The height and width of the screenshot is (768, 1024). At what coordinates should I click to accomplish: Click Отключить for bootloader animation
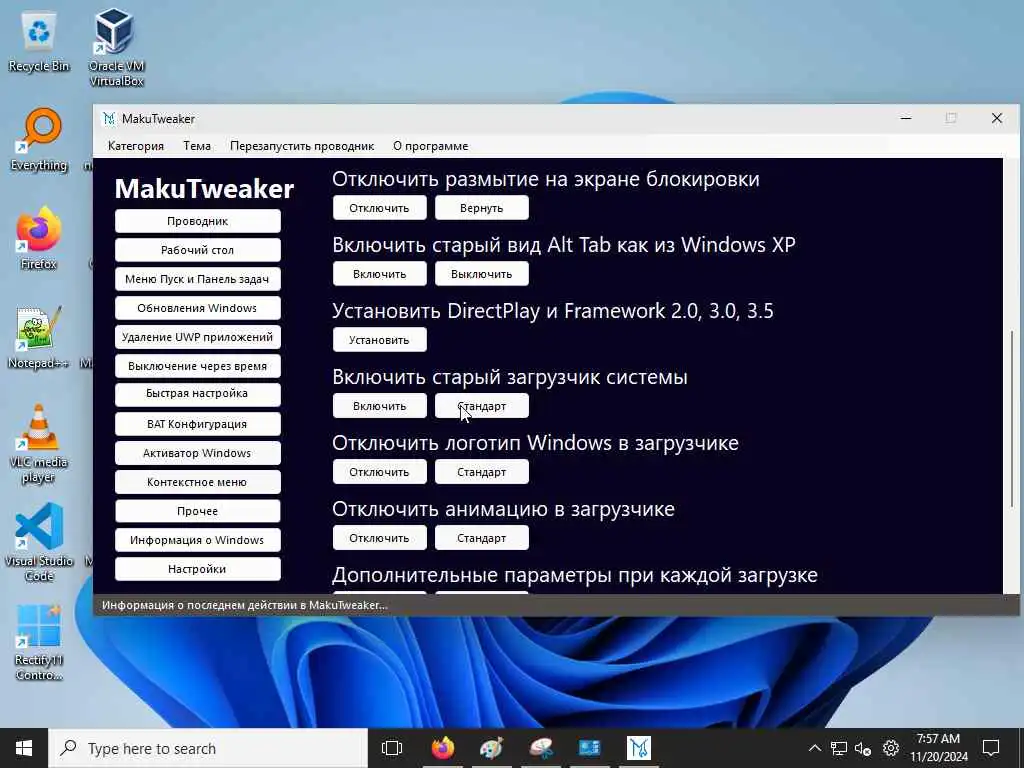click(379, 538)
